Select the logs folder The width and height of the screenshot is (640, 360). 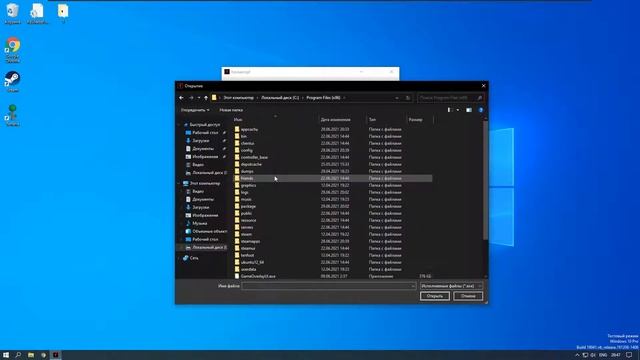point(244,192)
